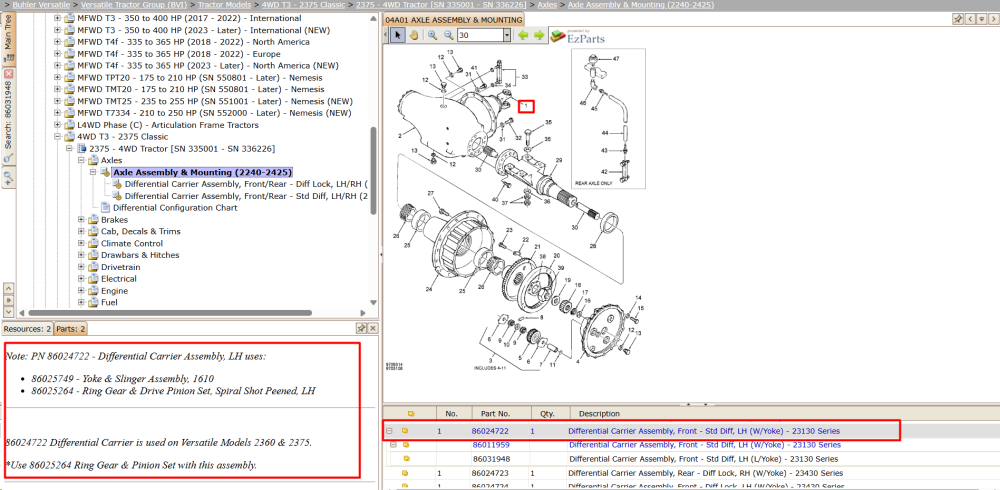Switch to the Resources: 2 tab
This screenshot has height=490, width=1000.
27,329
